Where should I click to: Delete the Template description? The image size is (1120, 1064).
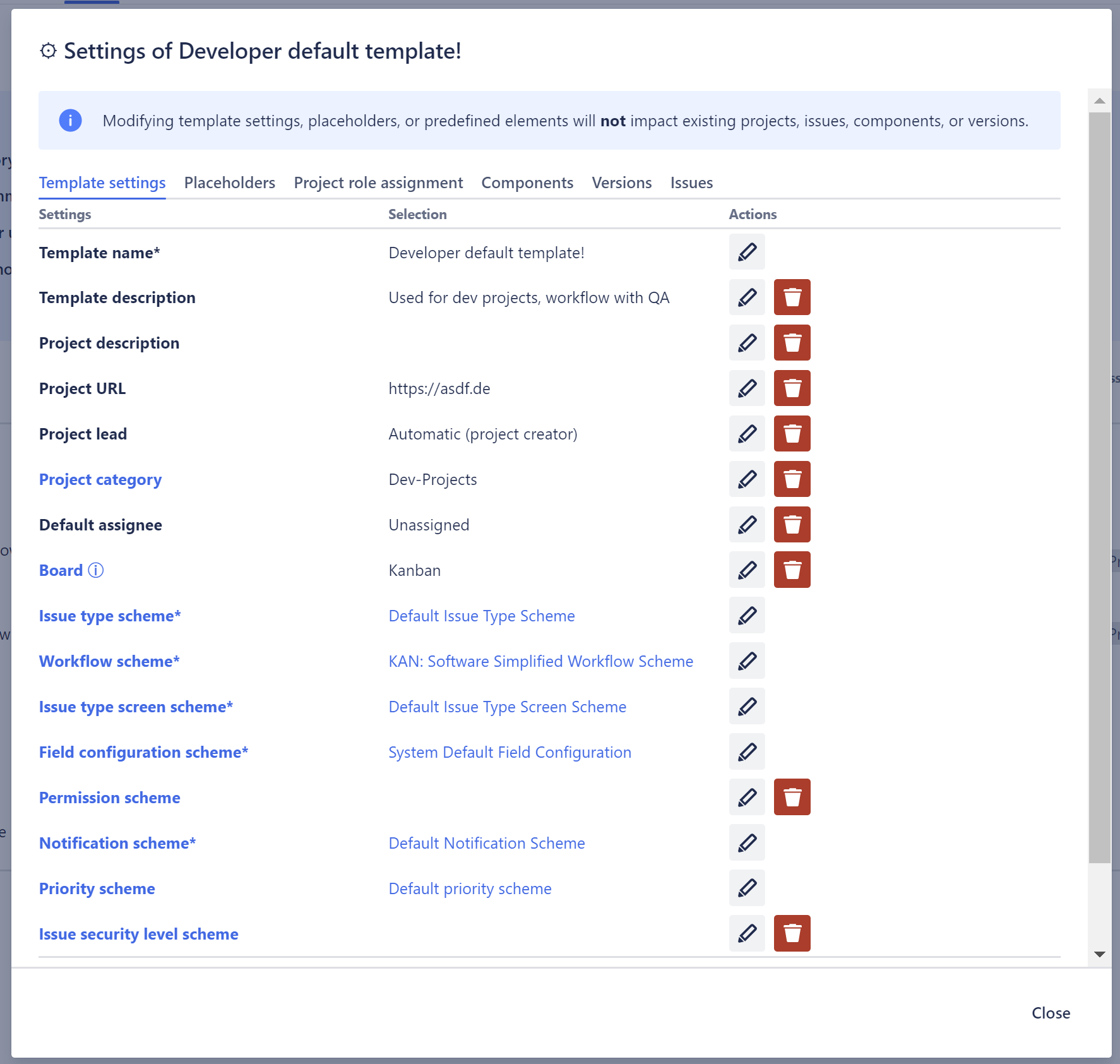click(792, 297)
